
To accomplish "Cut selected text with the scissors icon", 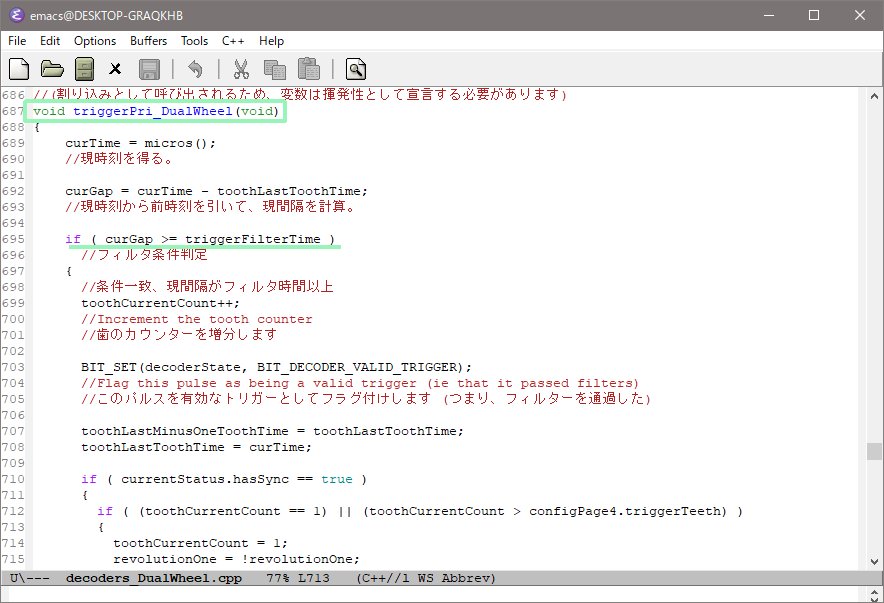I will pyautogui.click(x=241, y=69).
